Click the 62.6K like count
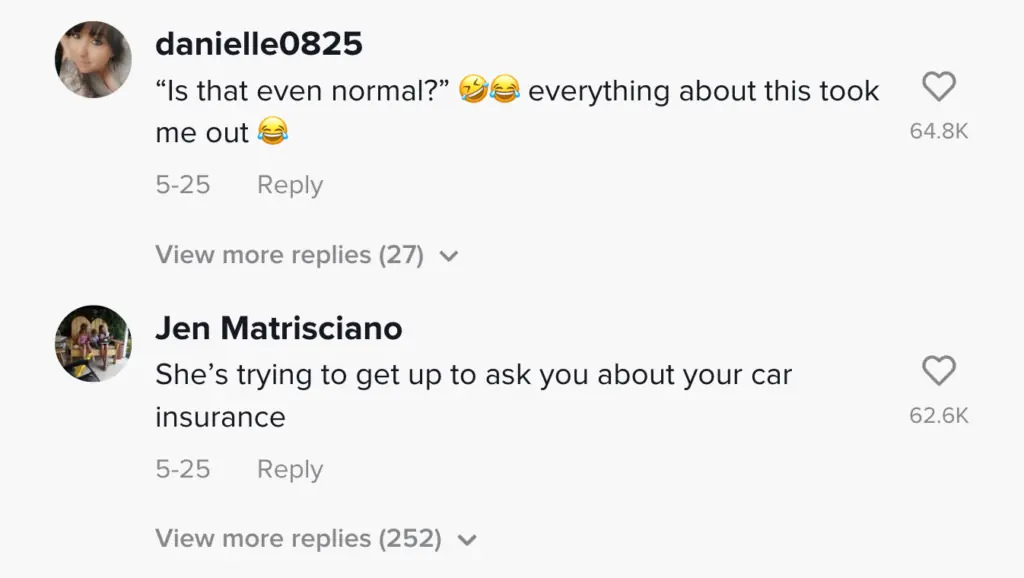 pos(938,415)
